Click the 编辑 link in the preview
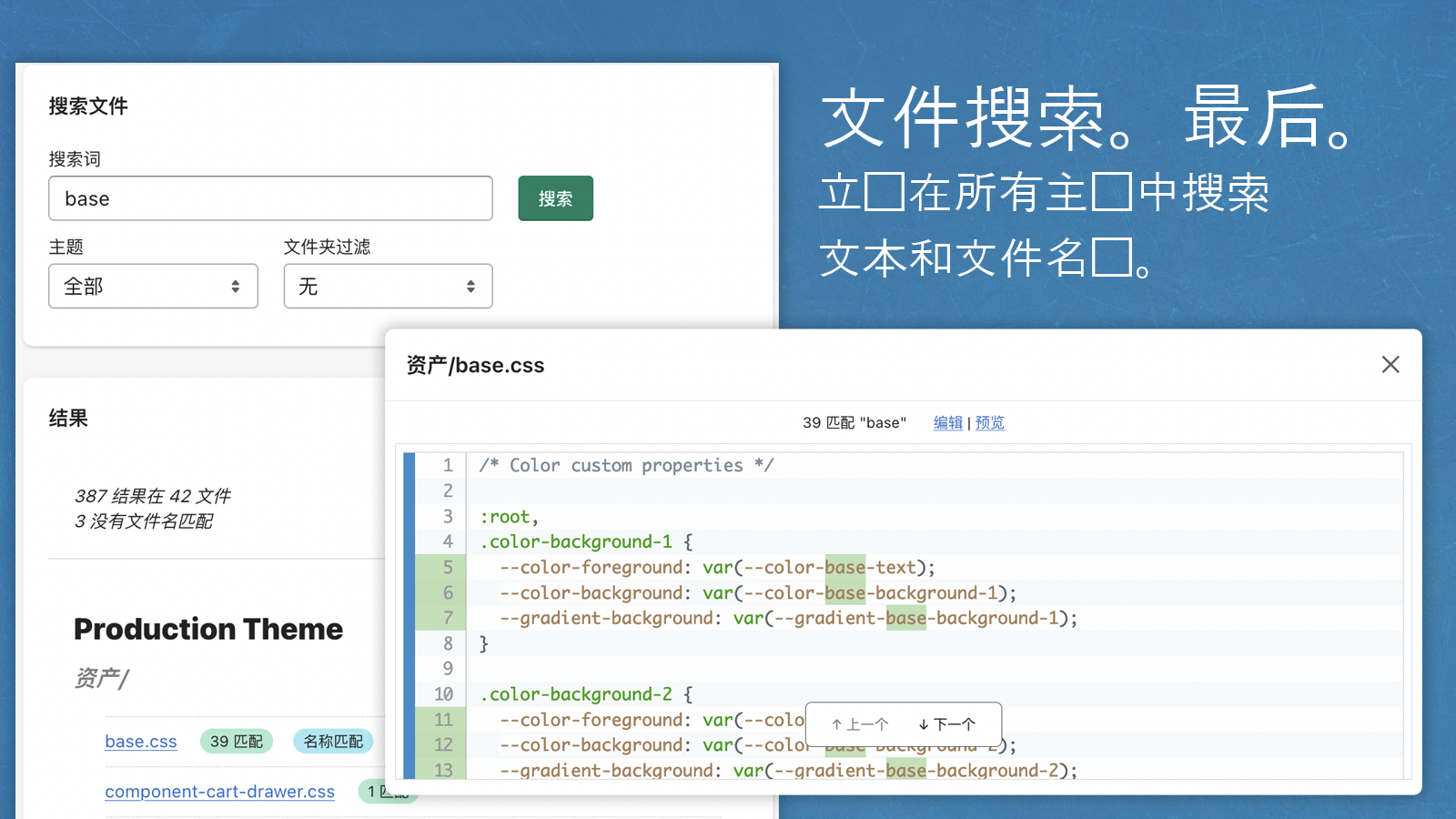The image size is (1456, 819). pos(948,423)
